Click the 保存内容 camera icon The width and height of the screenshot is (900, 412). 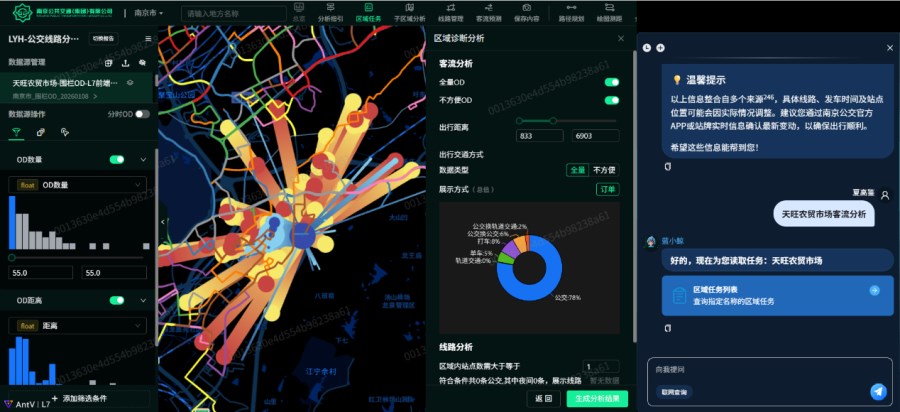point(526,7)
